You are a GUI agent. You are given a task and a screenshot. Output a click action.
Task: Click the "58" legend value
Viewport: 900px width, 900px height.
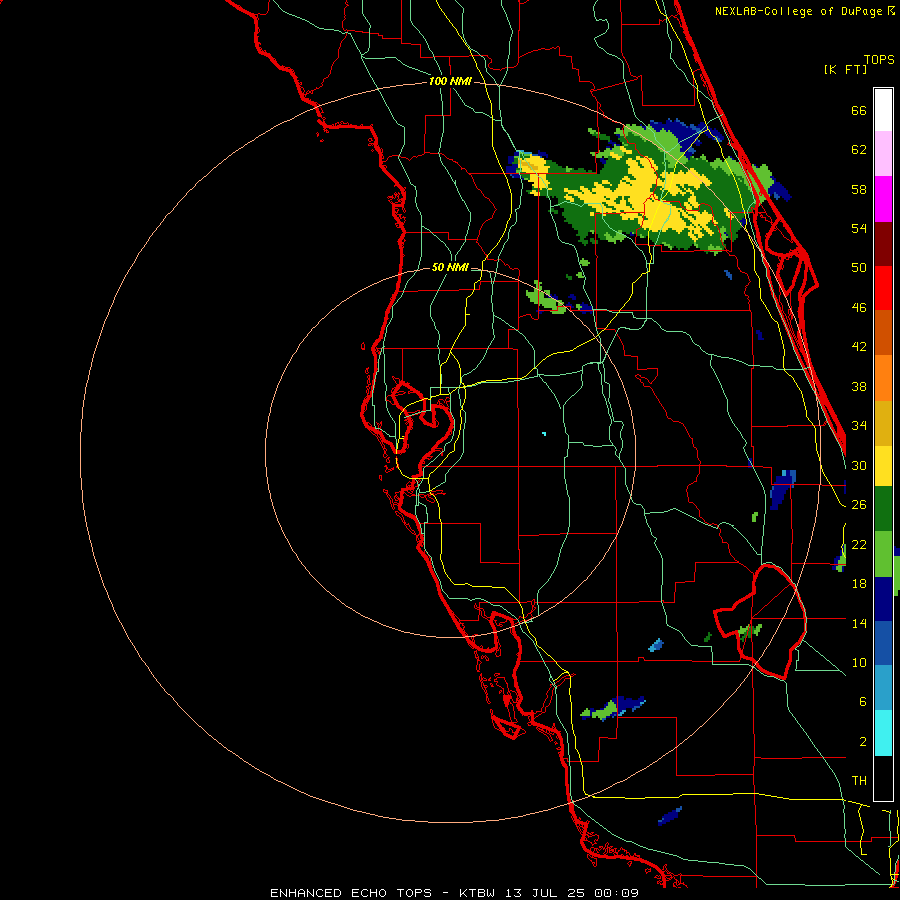pyautogui.click(x=859, y=189)
